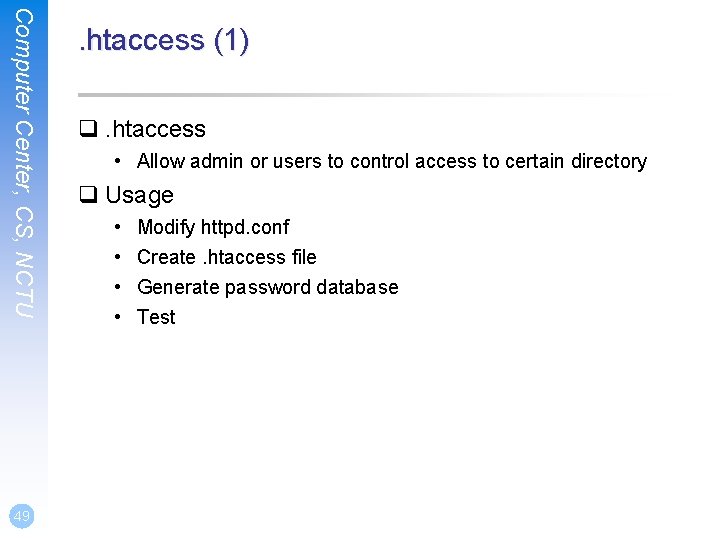The height and width of the screenshot is (540, 720).
Task: Click the vertical Computer Center, CS, NCTU text
Action: pyautogui.click(x=24, y=163)
